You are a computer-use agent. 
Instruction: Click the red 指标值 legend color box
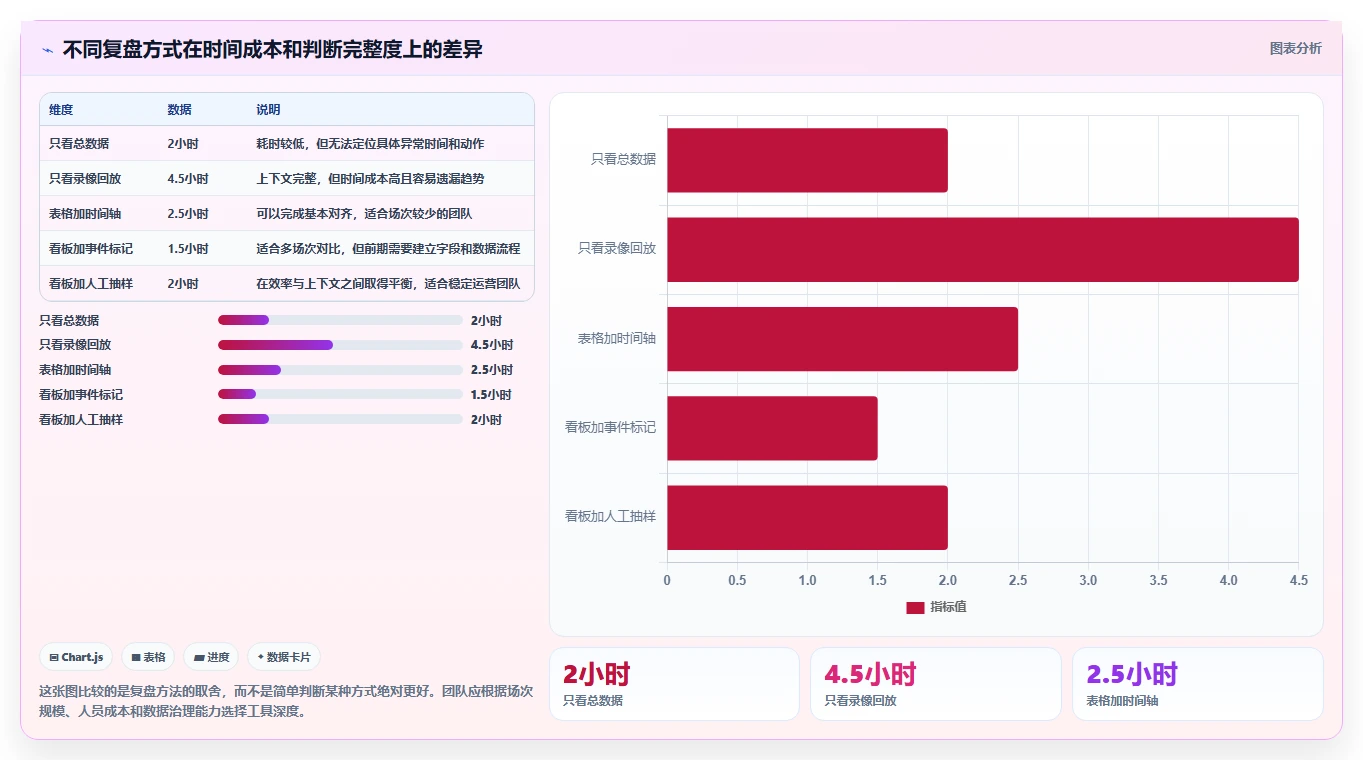click(x=915, y=607)
